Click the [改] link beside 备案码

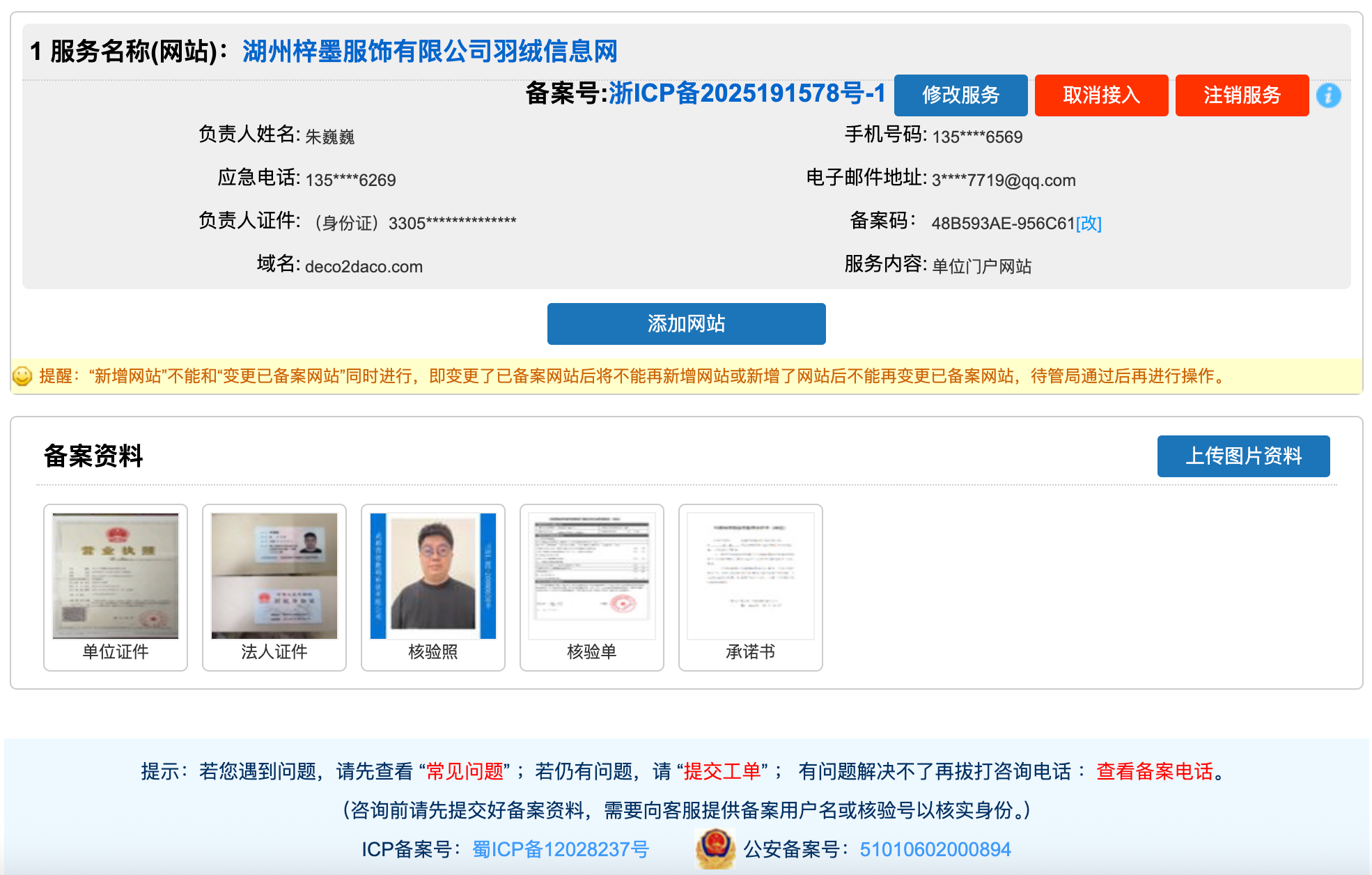point(1089,224)
